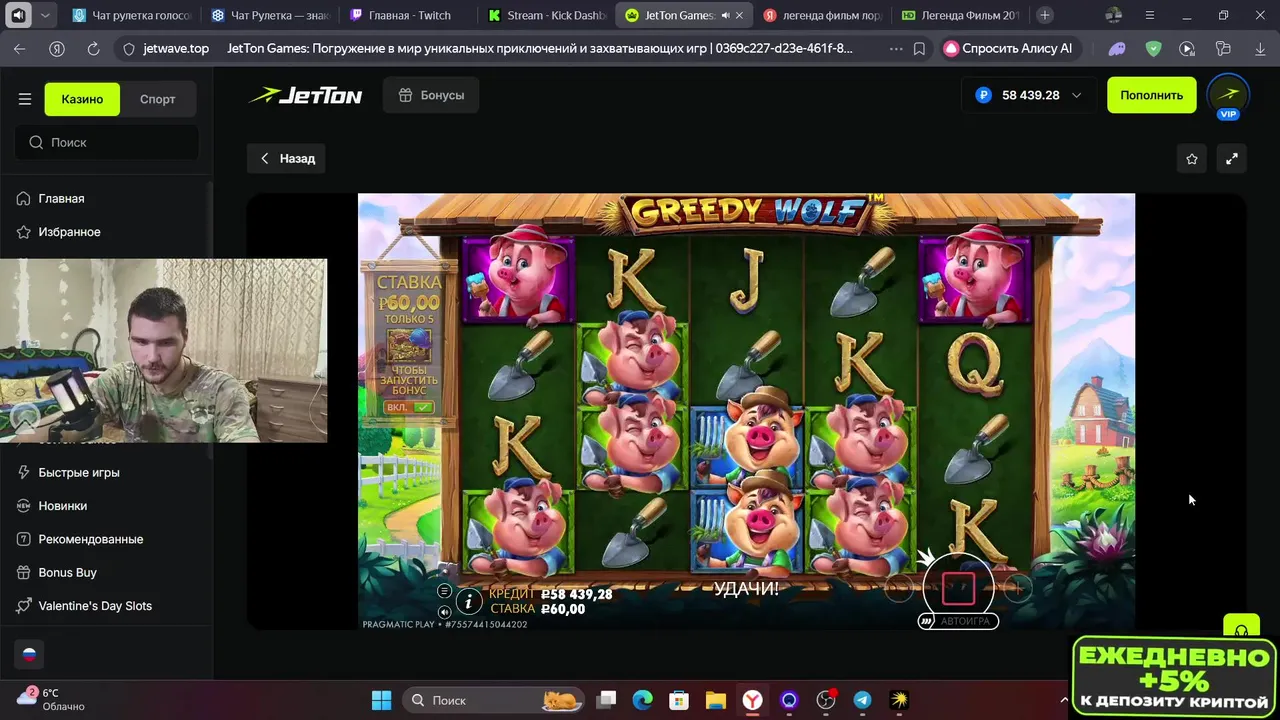Open the Windows Start menu
This screenshot has height=720, width=1280.
[x=382, y=700]
